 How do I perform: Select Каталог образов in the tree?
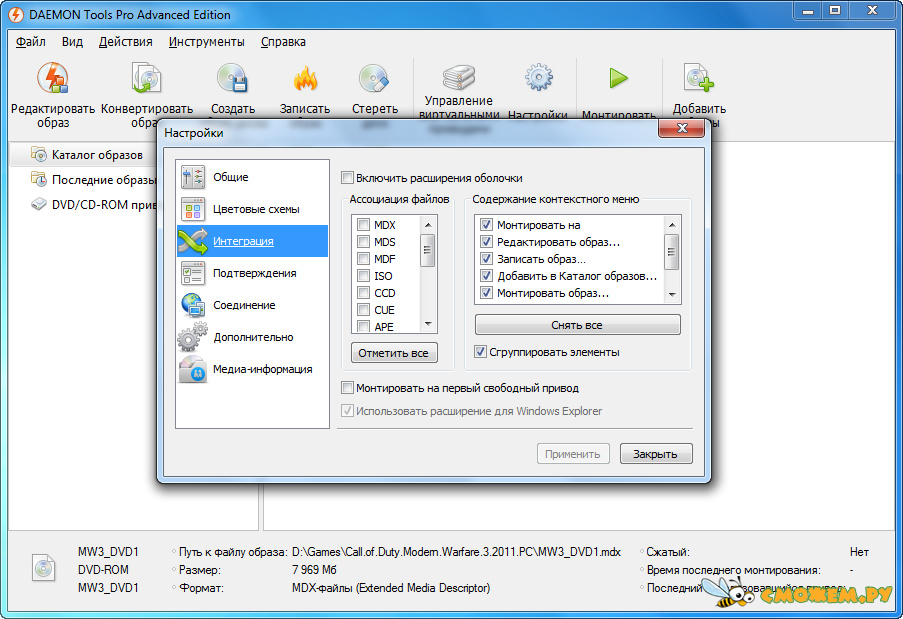click(97, 154)
